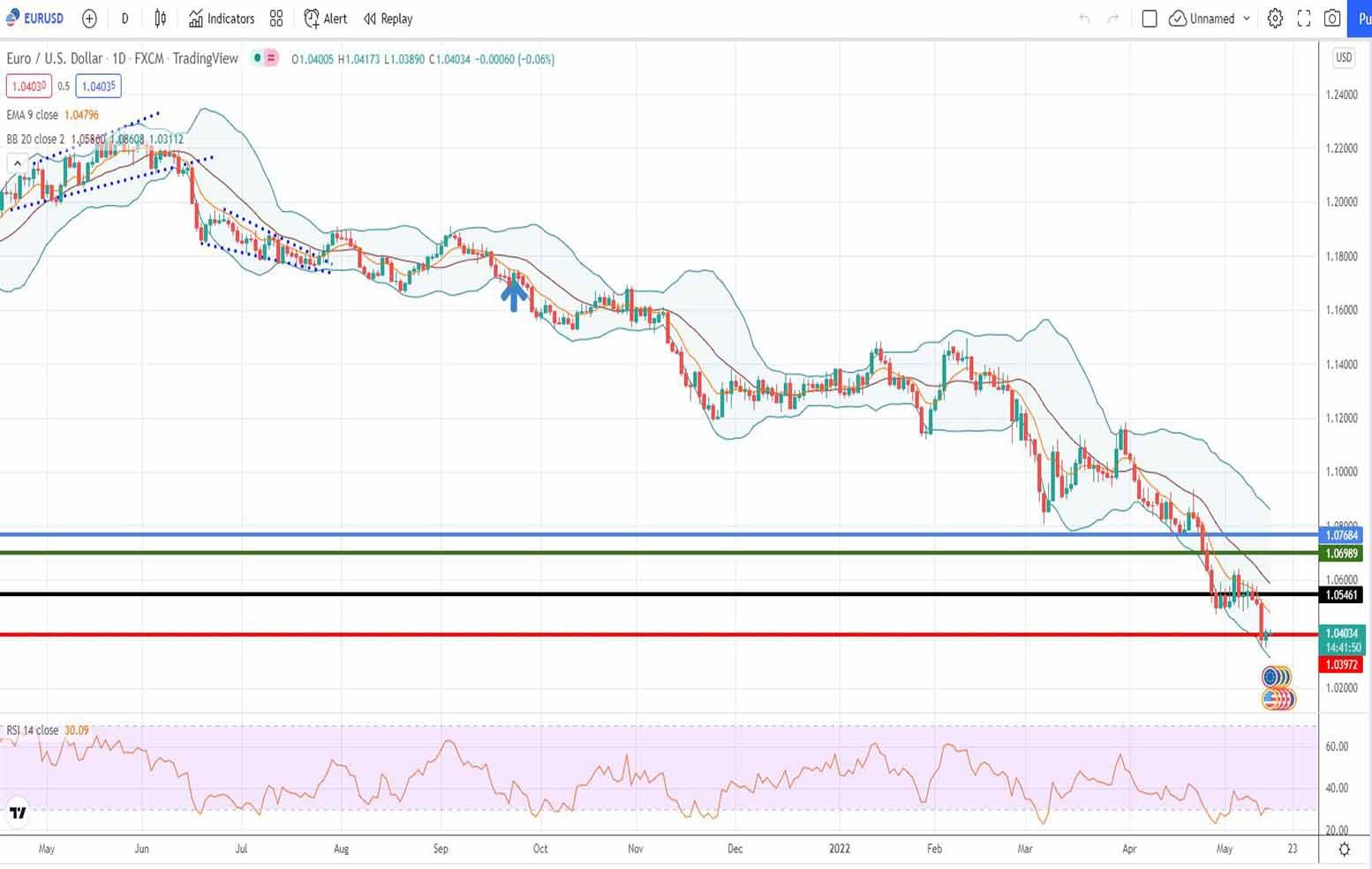Collapse the indicator legend with the chevron

click(x=17, y=163)
